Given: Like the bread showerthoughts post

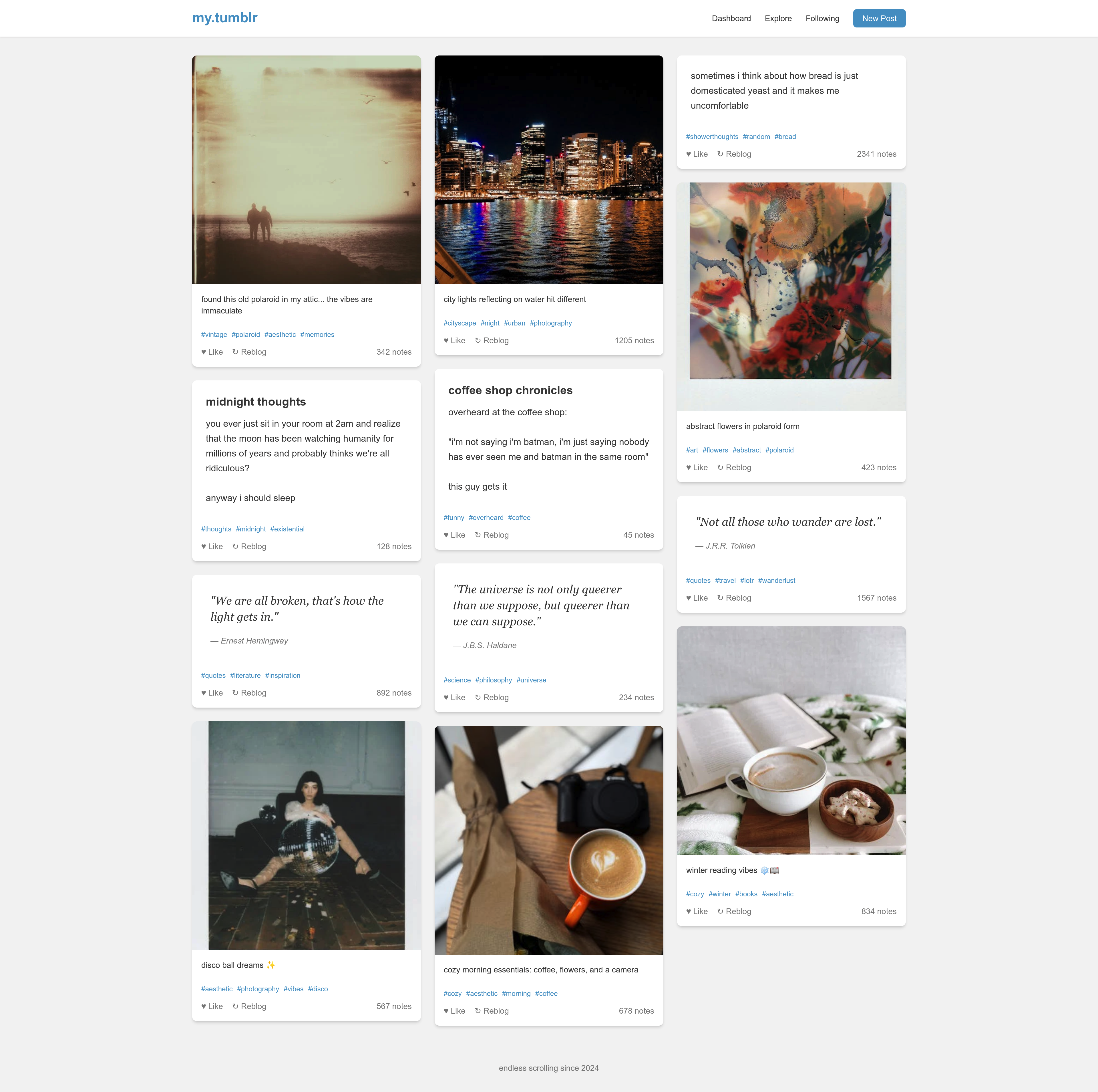Looking at the screenshot, I should (x=697, y=154).
